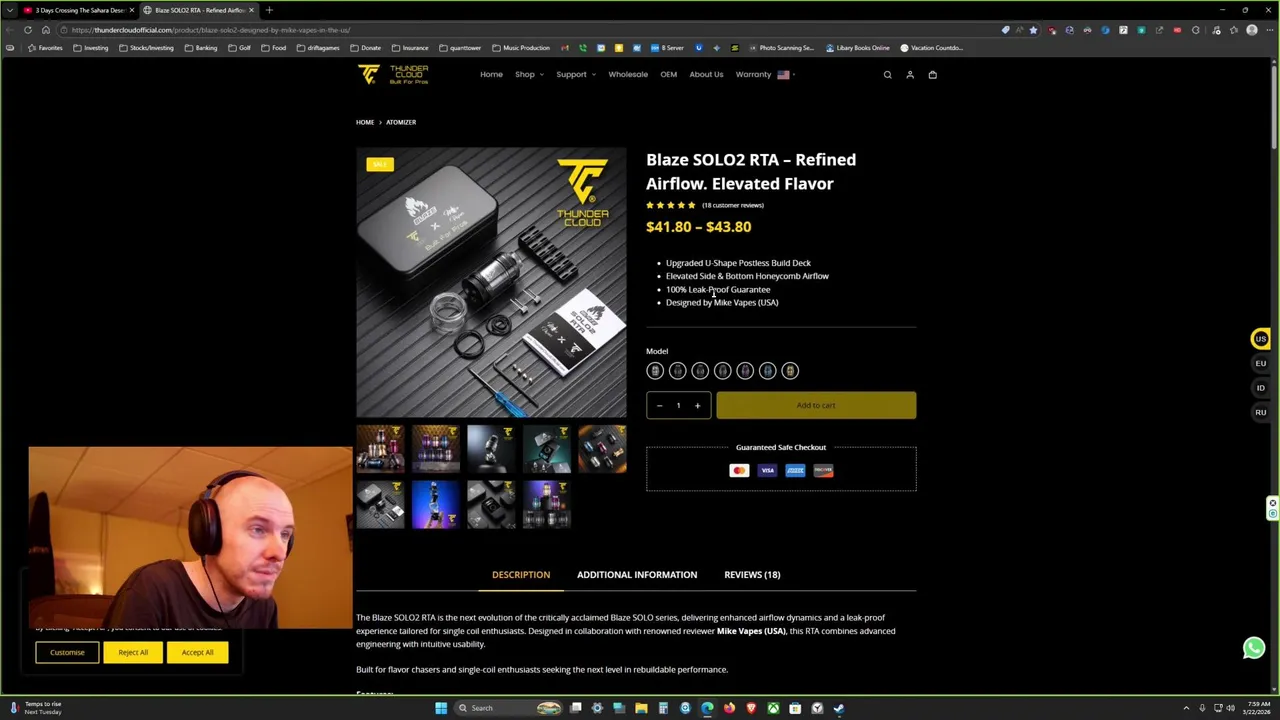
Task: Increase quantity with plus button
Action: coord(697,406)
